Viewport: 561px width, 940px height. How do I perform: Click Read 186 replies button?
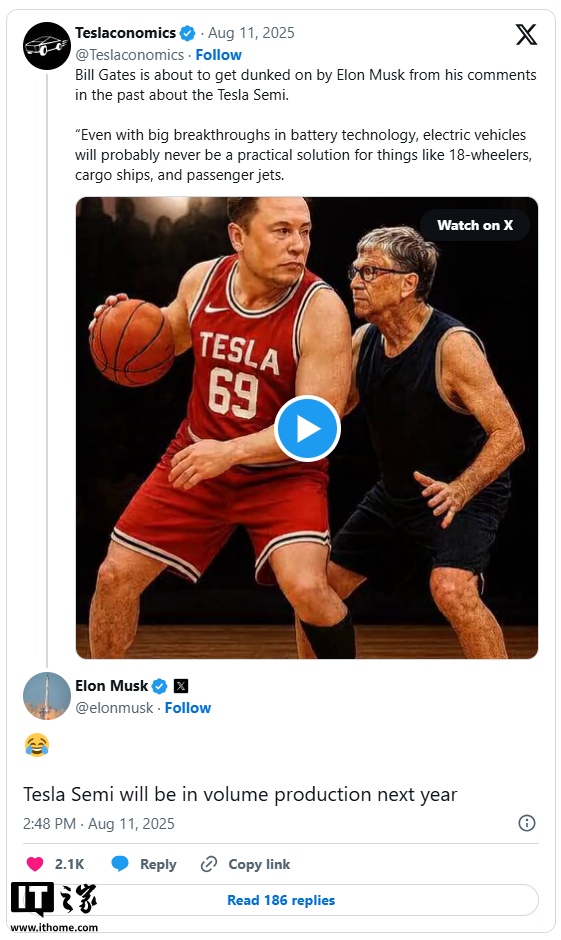point(281,900)
